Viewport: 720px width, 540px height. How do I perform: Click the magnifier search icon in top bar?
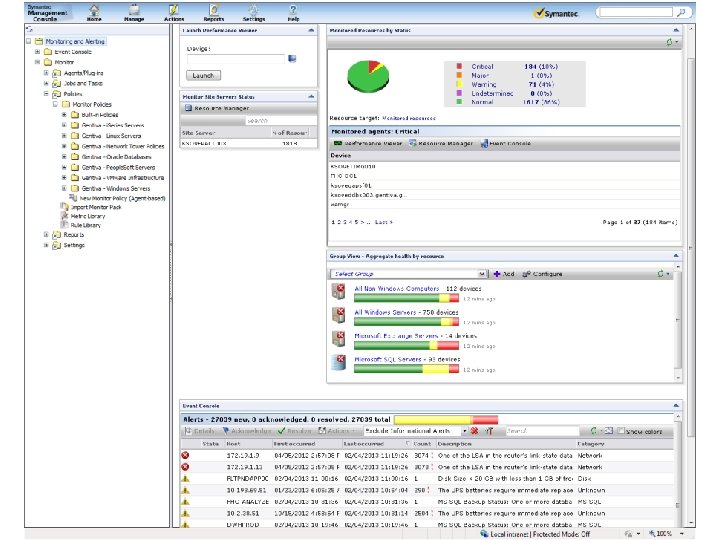point(681,12)
